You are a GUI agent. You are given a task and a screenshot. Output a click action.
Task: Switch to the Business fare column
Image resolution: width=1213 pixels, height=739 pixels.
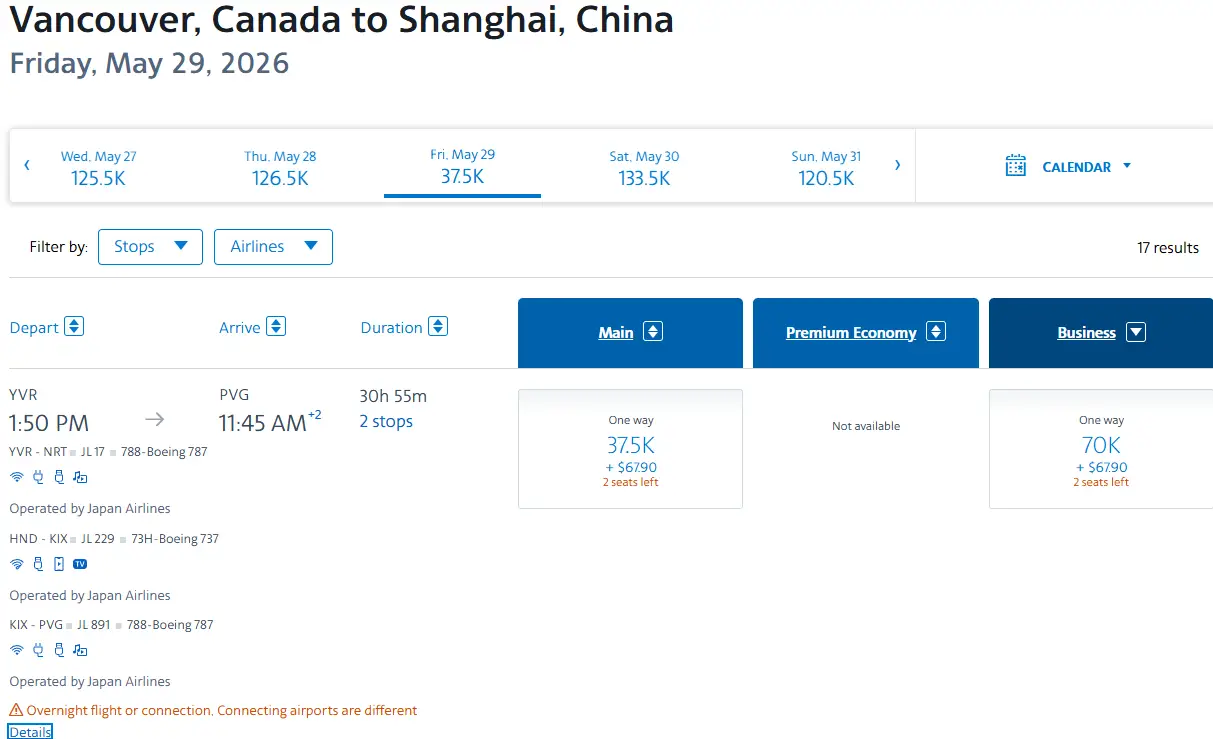coord(1100,333)
